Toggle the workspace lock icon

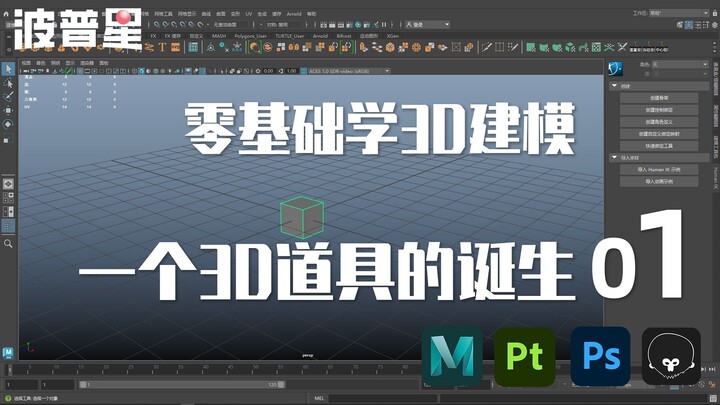click(715, 13)
